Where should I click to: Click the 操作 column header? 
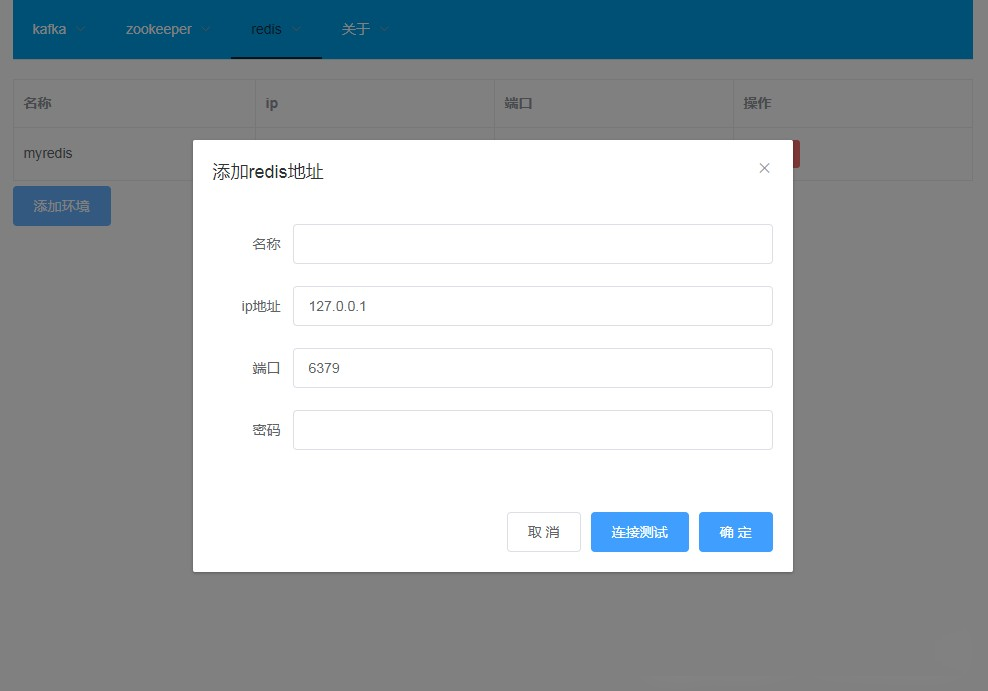tap(757, 103)
